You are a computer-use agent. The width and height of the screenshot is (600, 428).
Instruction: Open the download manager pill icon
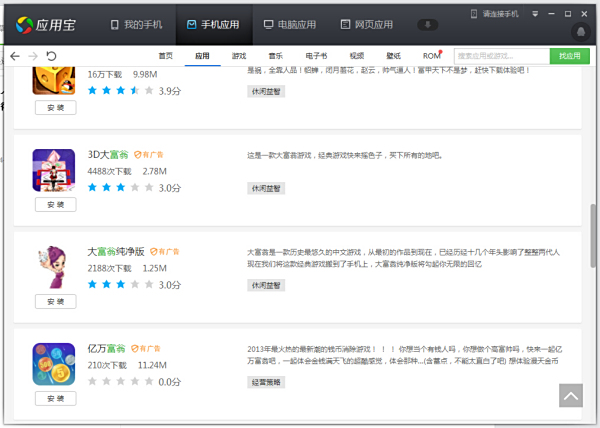pyautogui.click(x=427, y=25)
